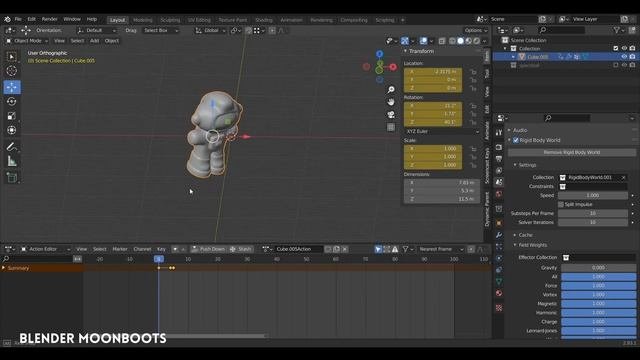Toggle the Split Impulse checkbox

pos(561,204)
